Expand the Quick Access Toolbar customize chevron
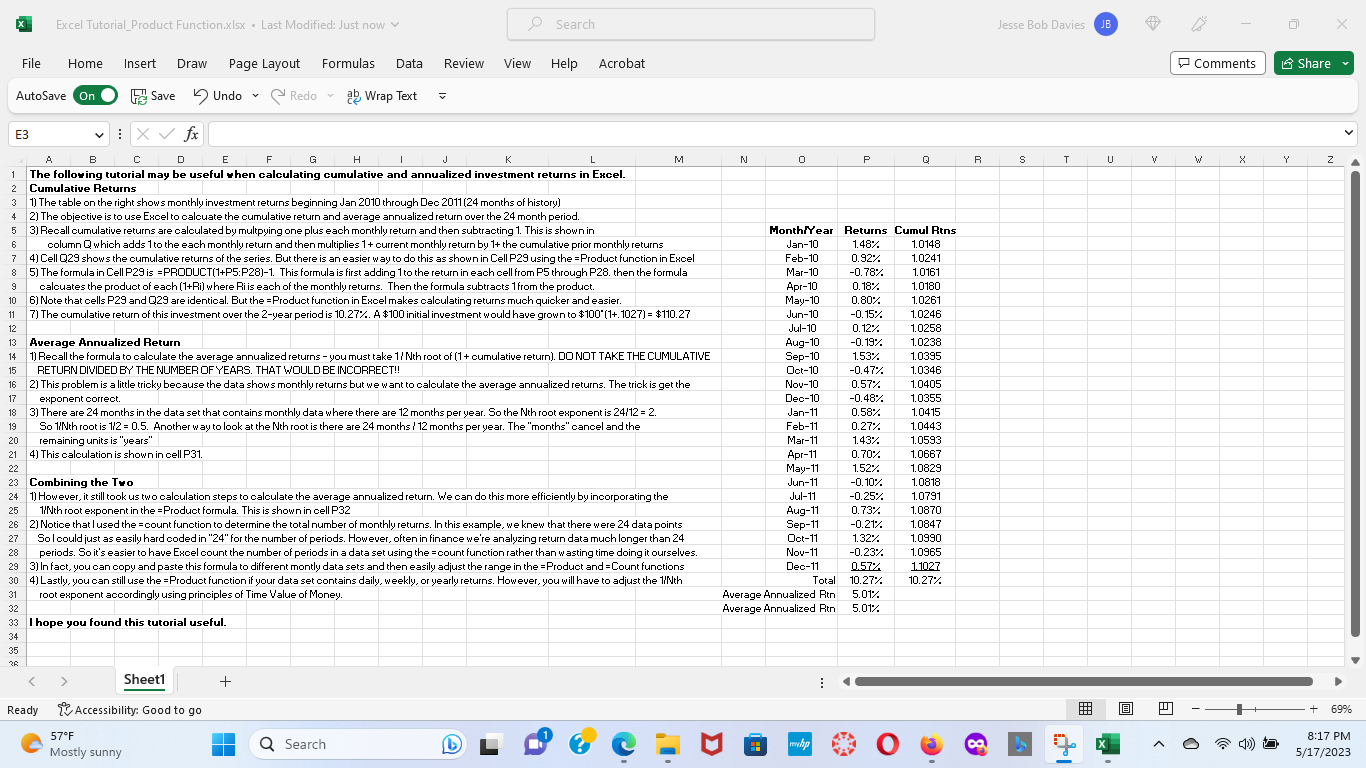1366x768 pixels. tap(442, 95)
